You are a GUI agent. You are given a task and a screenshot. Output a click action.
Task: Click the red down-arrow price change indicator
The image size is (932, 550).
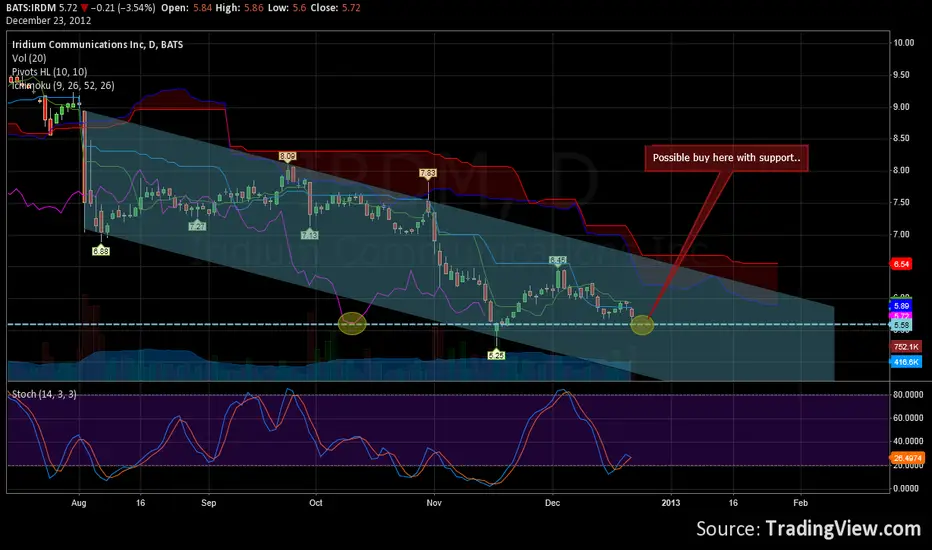point(84,8)
